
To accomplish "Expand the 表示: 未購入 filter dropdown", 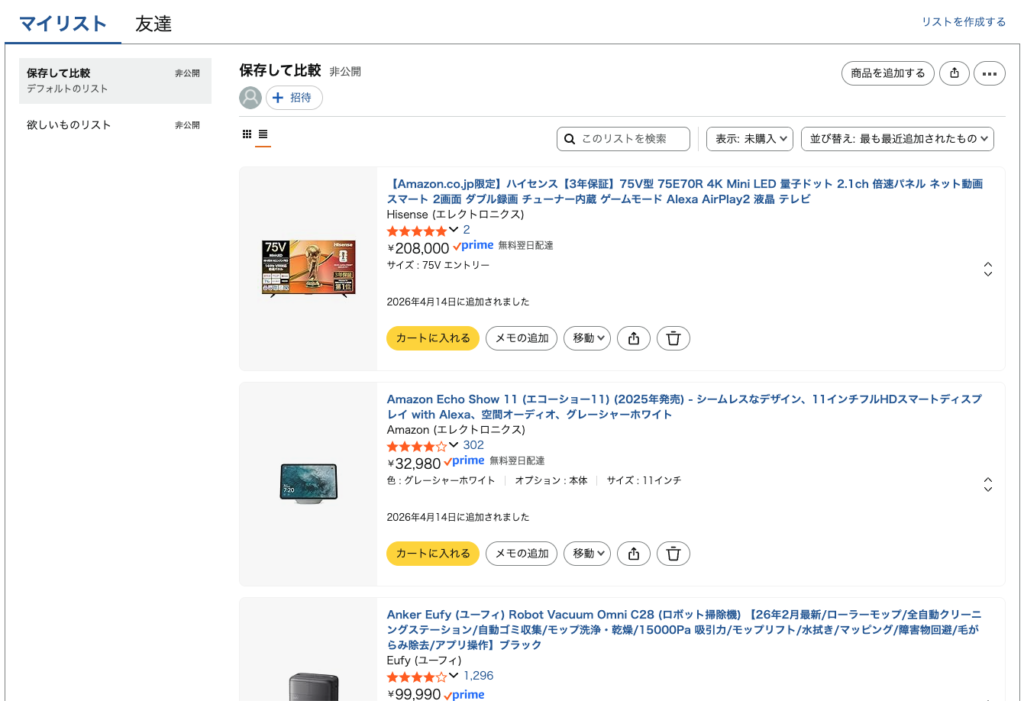I will pyautogui.click(x=750, y=139).
